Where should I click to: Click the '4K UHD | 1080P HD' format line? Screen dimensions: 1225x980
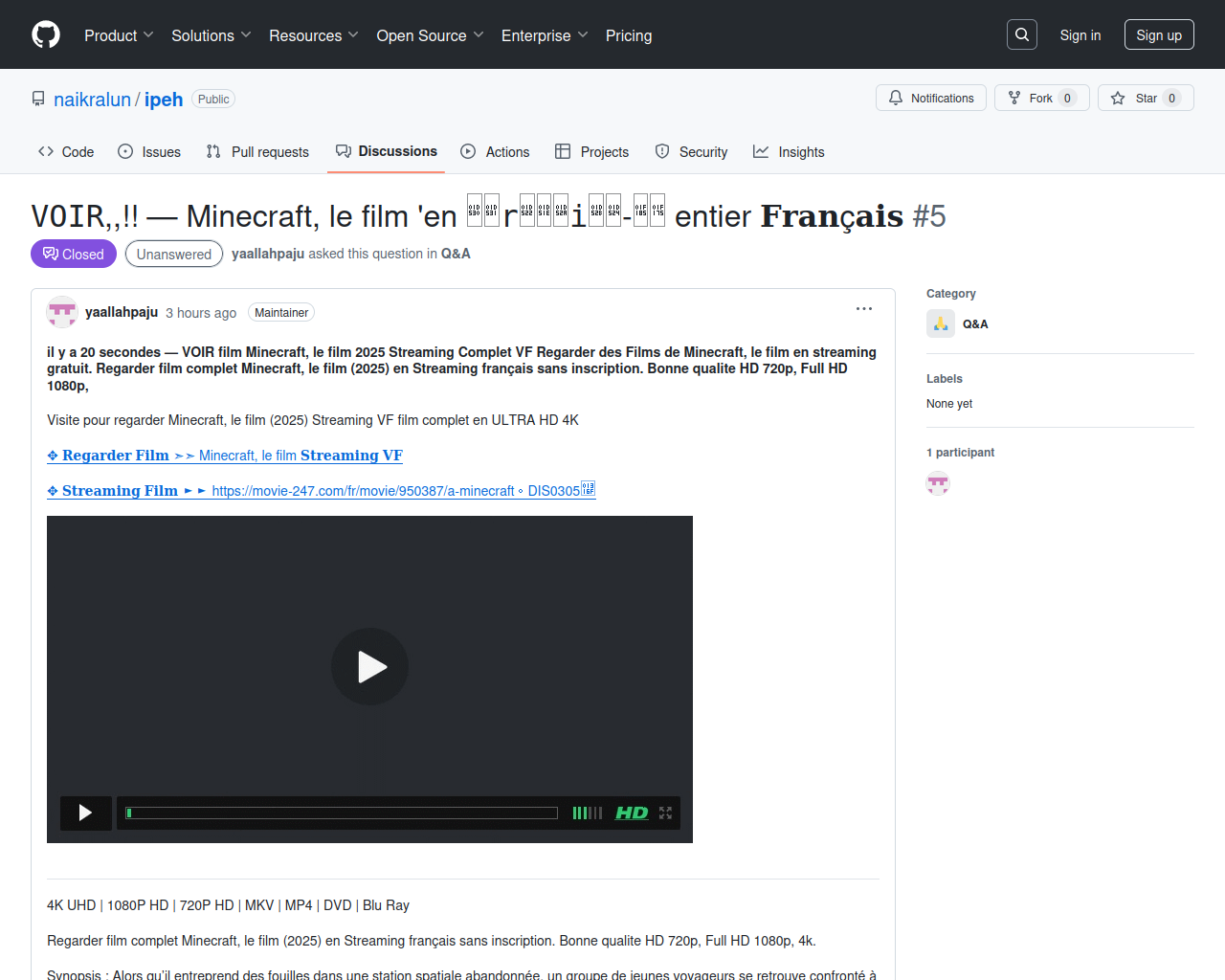pyautogui.click(x=228, y=905)
